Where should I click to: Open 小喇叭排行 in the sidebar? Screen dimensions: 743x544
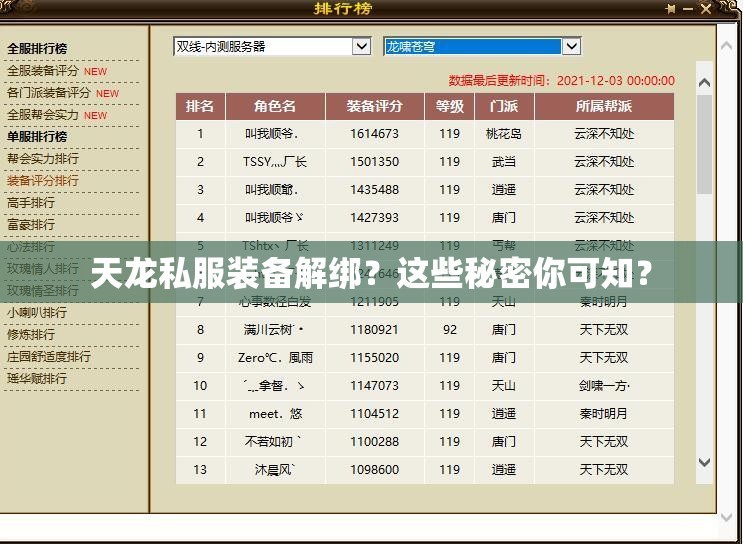[37, 312]
